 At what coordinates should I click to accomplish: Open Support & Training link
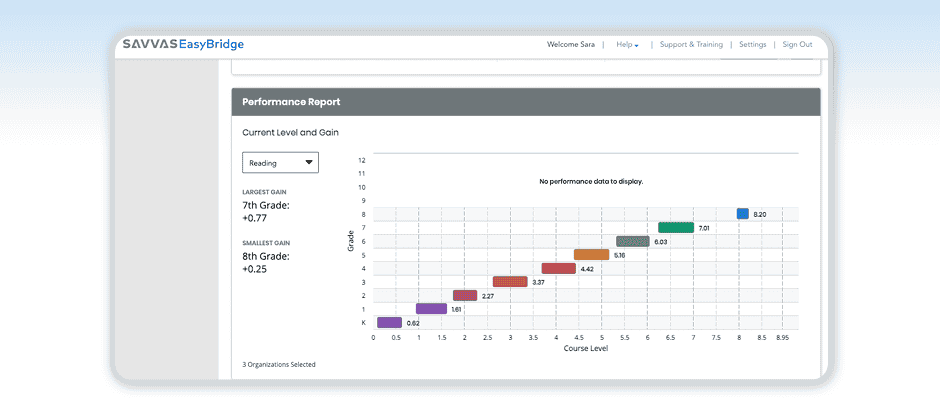[691, 45]
